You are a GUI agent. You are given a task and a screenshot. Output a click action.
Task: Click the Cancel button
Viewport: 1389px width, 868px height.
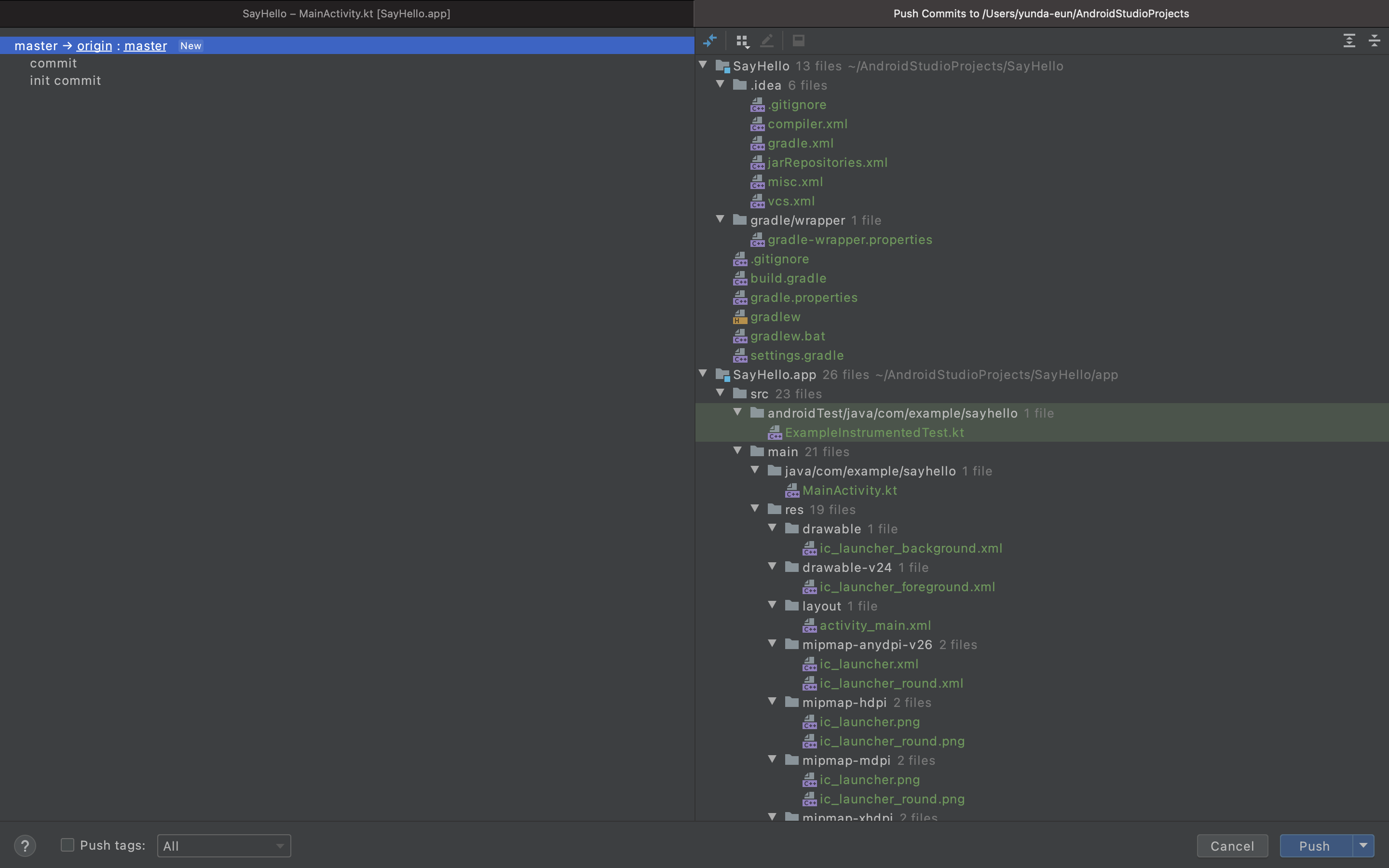point(1232,846)
